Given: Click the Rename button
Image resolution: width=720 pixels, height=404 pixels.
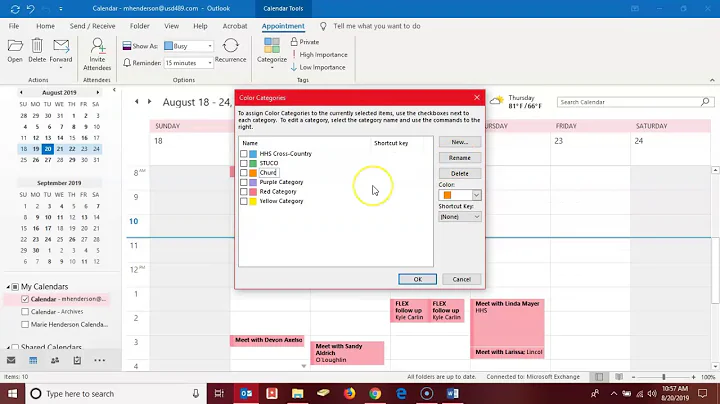Looking at the screenshot, I should coord(460,157).
